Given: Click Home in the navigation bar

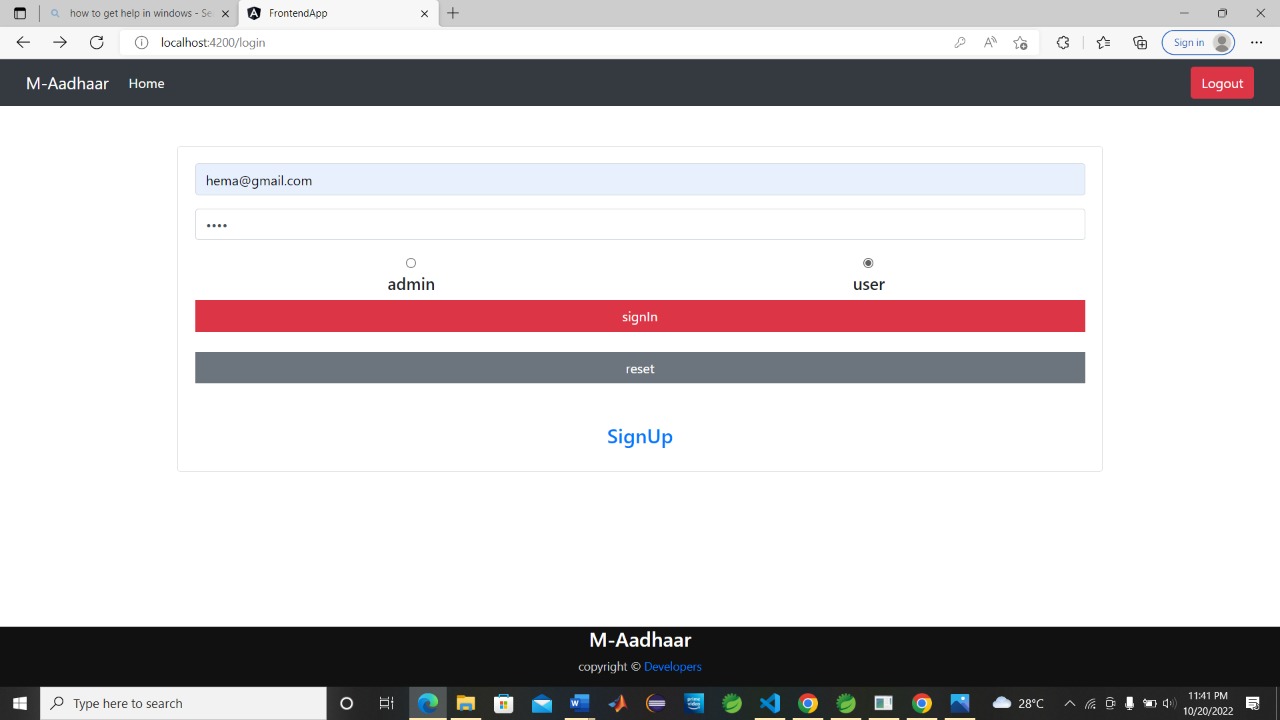Looking at the screenshot, I should [146, 83].
